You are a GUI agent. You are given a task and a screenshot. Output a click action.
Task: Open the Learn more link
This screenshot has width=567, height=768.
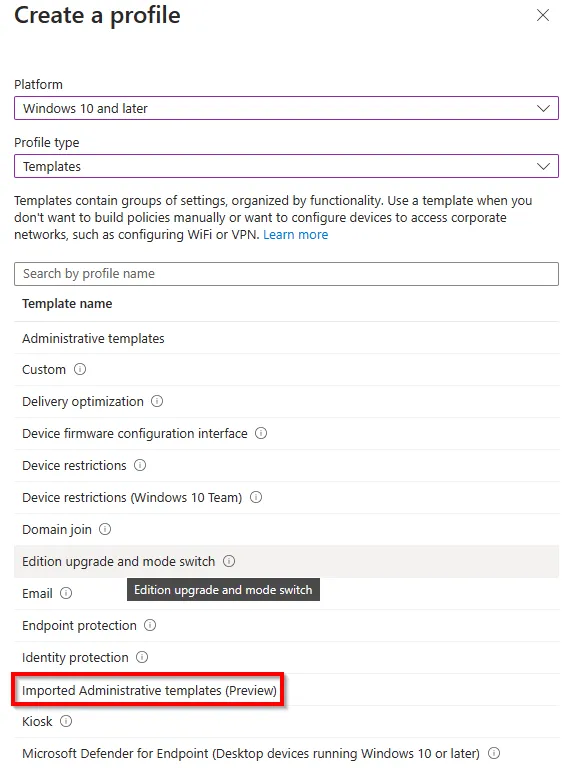(295, 235)
